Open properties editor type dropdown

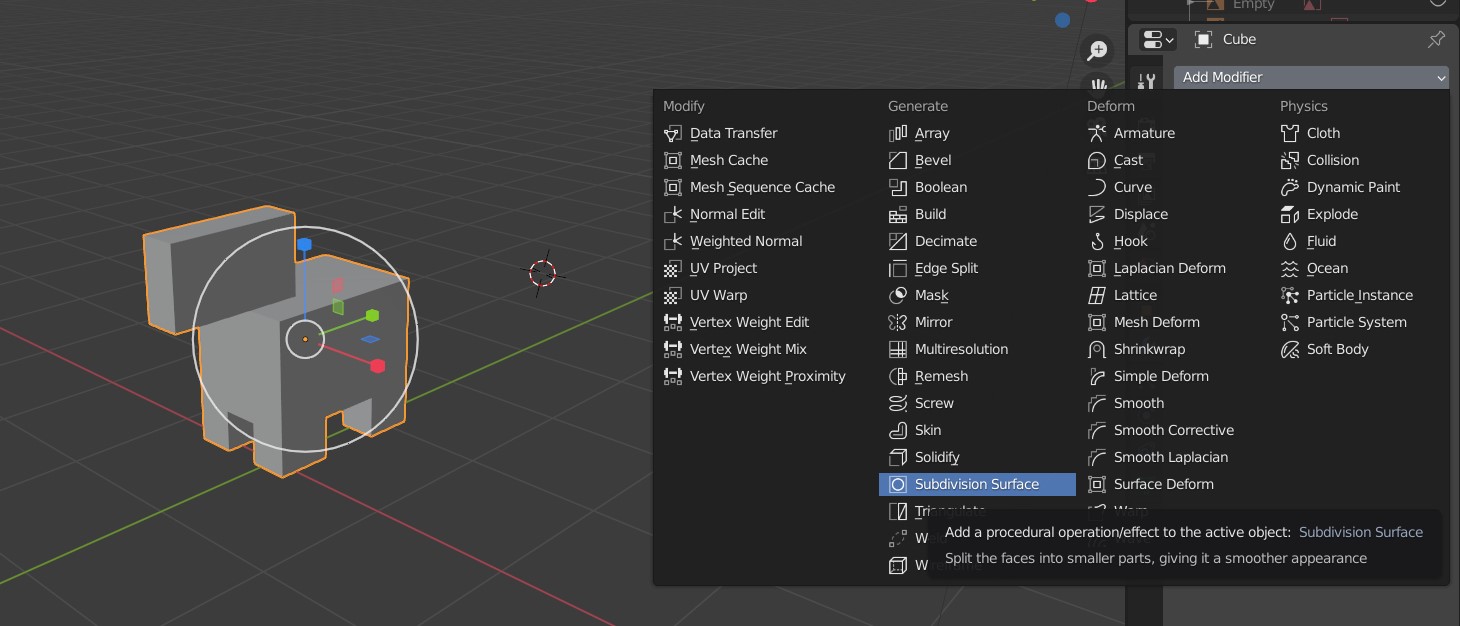(x=1159, y=39)
